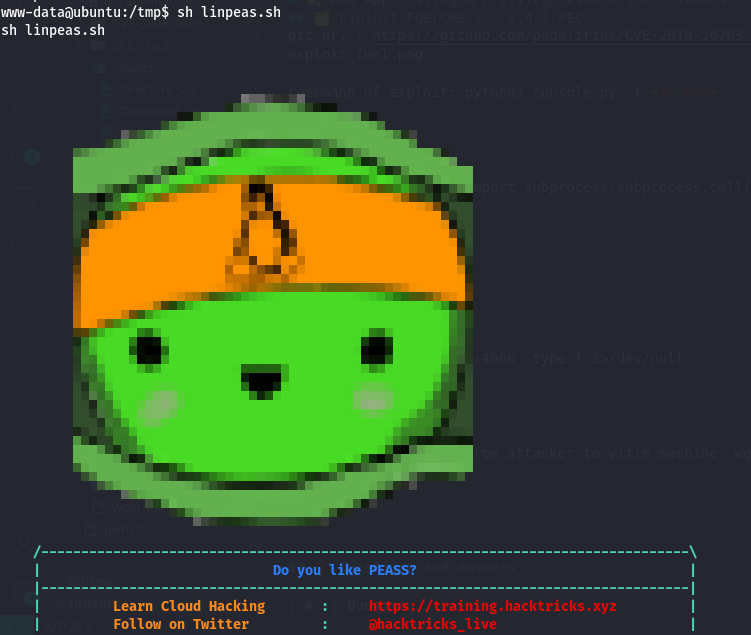751x635 pixels.
Task: Click the 'Follow on Twitter' label
Action: [x=181, y=624]
